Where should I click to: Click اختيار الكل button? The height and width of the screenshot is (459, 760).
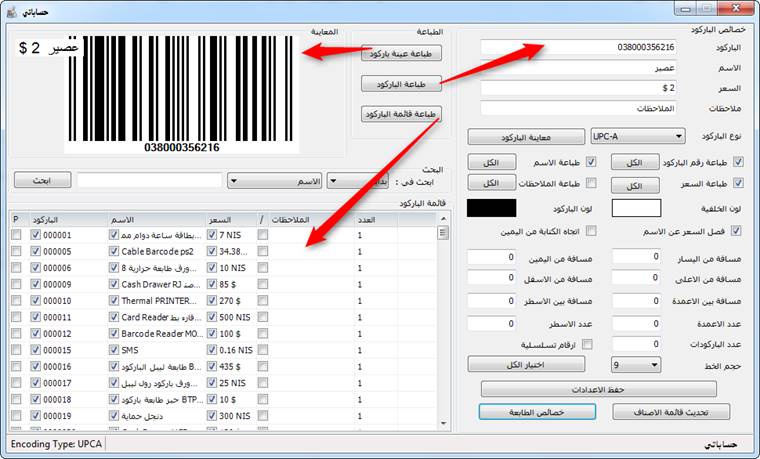[526, 364]
